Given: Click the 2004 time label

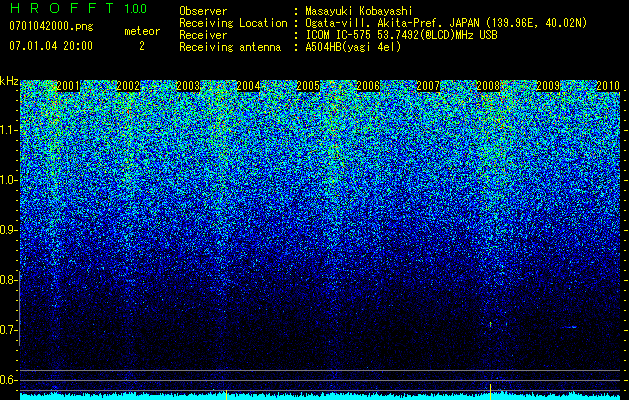Looking at the screenshot, I should (x=248, y=86).
